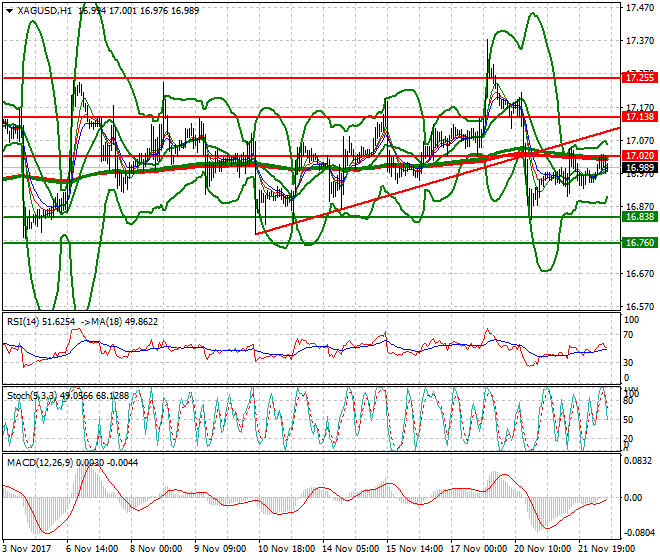This screenshot has width=660, height=560.
Task: Click the RSI(14) 51.6254 indicator label
Action: [41, 322]
